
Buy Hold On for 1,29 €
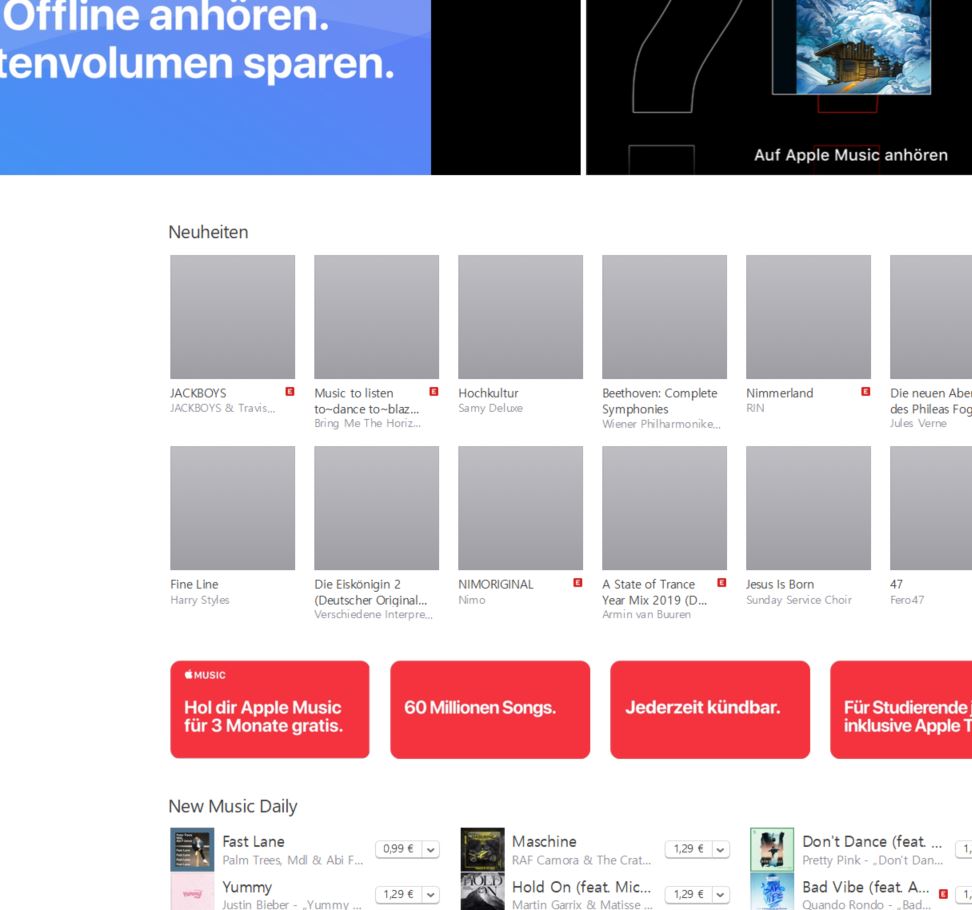click(688, 894)
